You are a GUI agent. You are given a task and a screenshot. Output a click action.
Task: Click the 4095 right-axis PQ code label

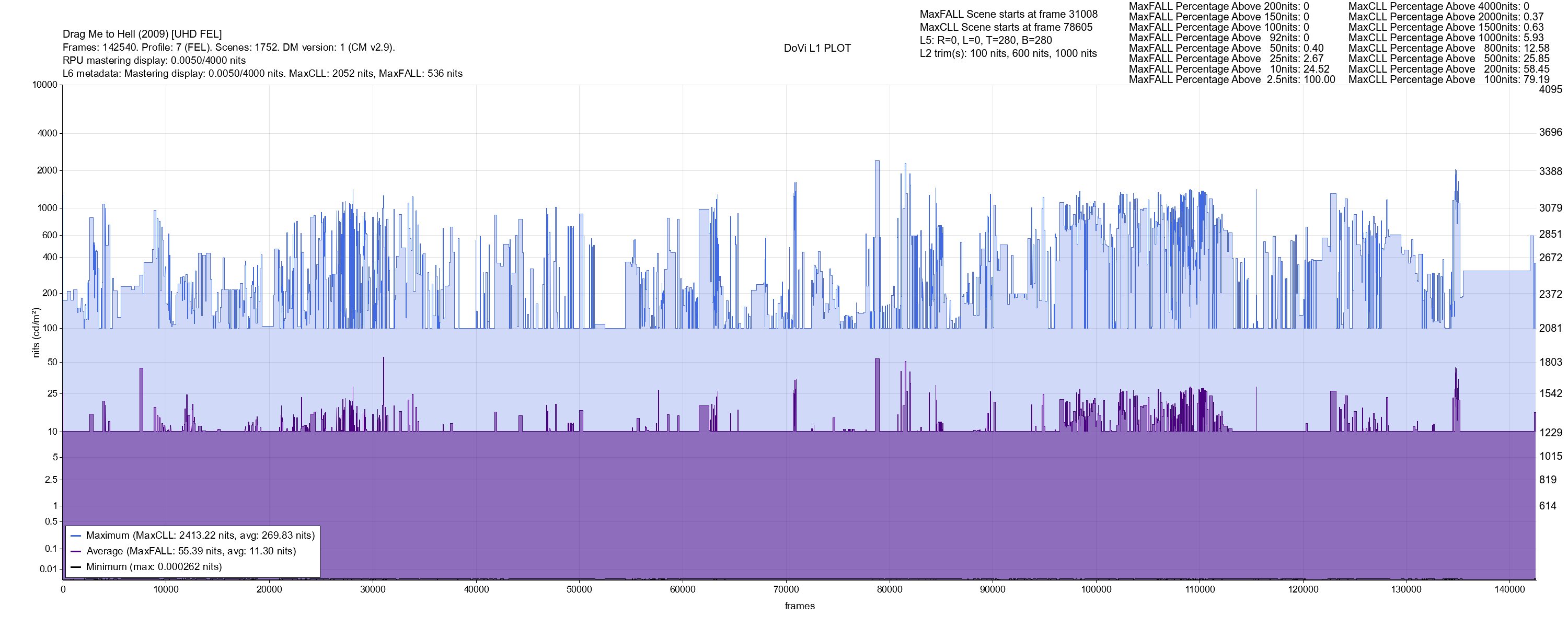(x=1550, y=89)
